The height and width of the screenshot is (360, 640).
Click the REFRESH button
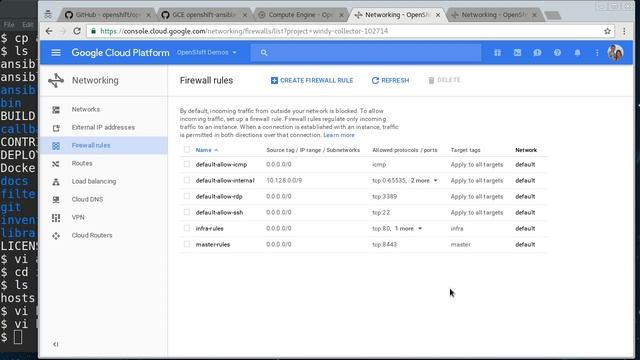[x=390, y=80]
